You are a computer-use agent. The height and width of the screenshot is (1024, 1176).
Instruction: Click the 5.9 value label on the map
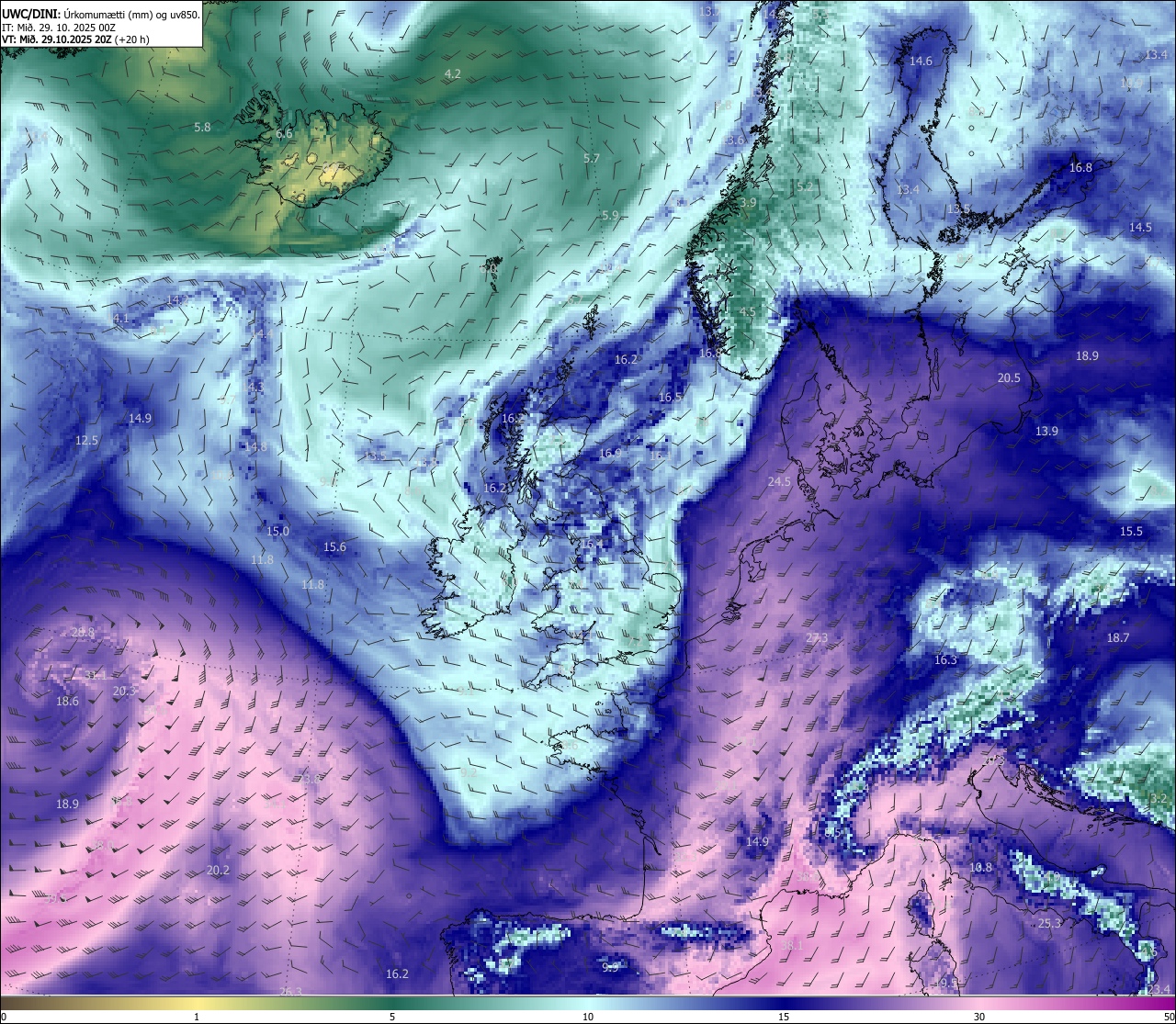[x=610, y=215]
